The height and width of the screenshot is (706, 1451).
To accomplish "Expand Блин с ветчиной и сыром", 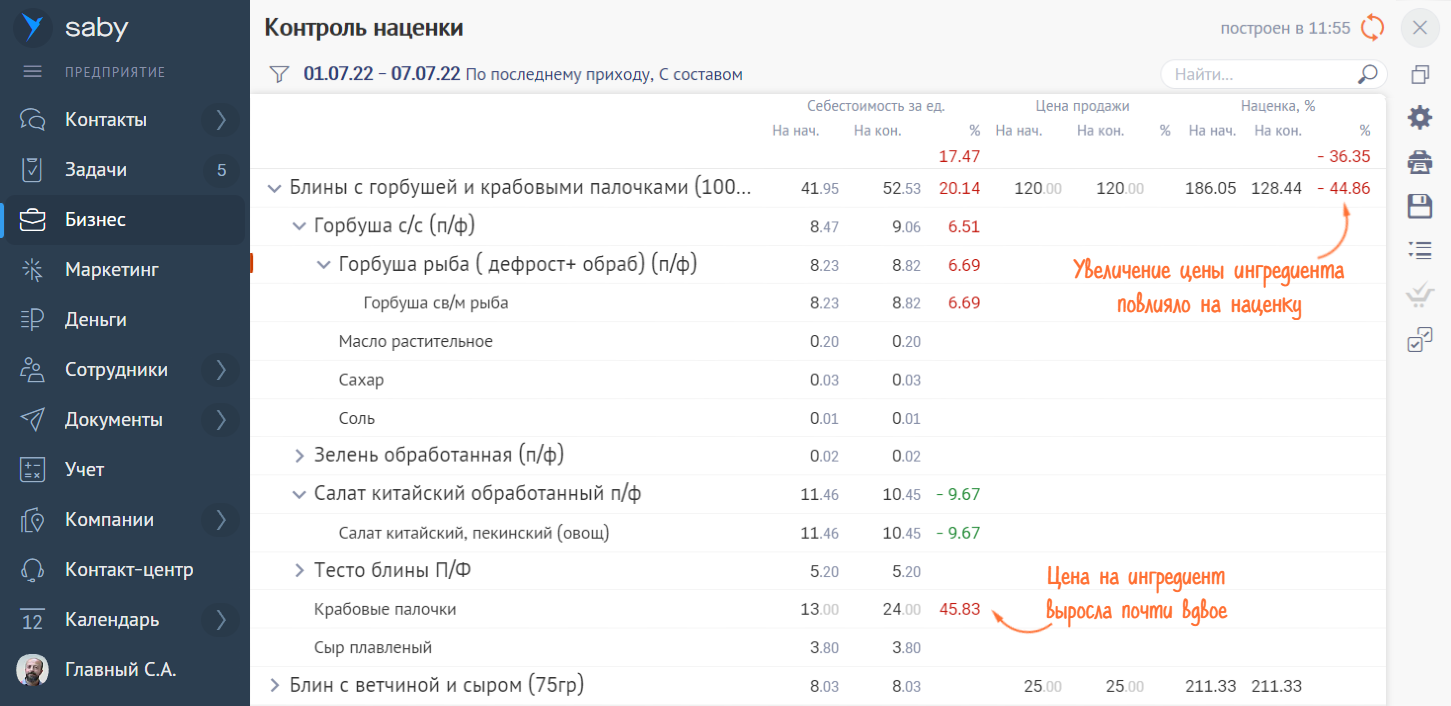I will pyautogui.click(x=274, y=685).
